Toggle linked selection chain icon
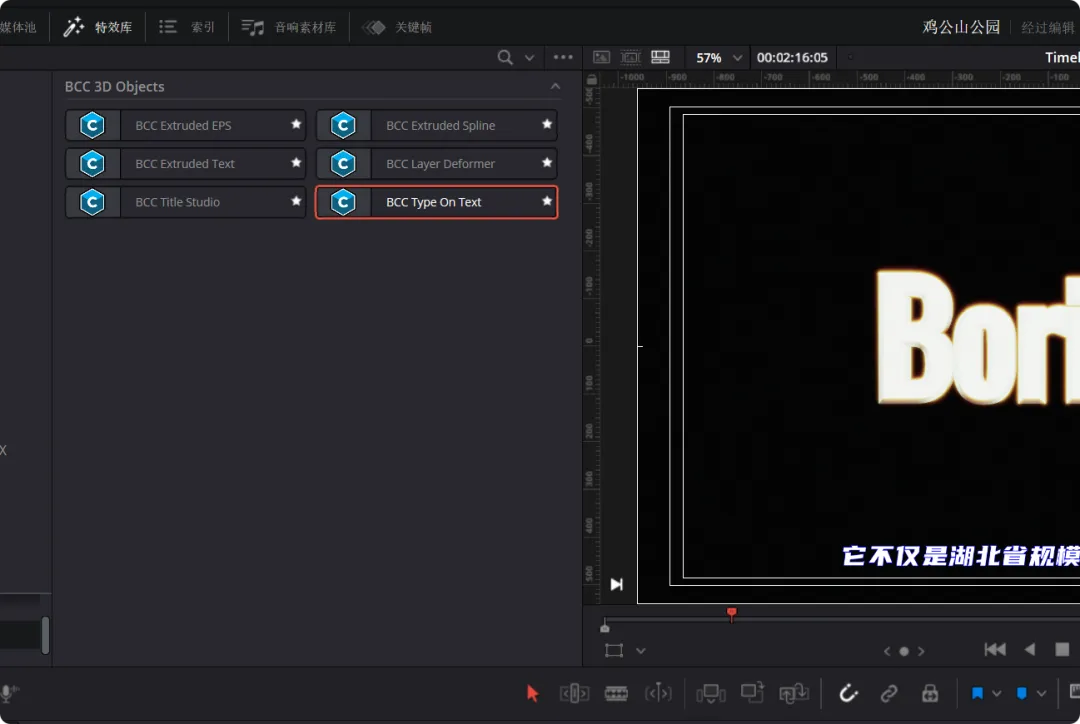The image size is (1080, 724). (889, 693)
